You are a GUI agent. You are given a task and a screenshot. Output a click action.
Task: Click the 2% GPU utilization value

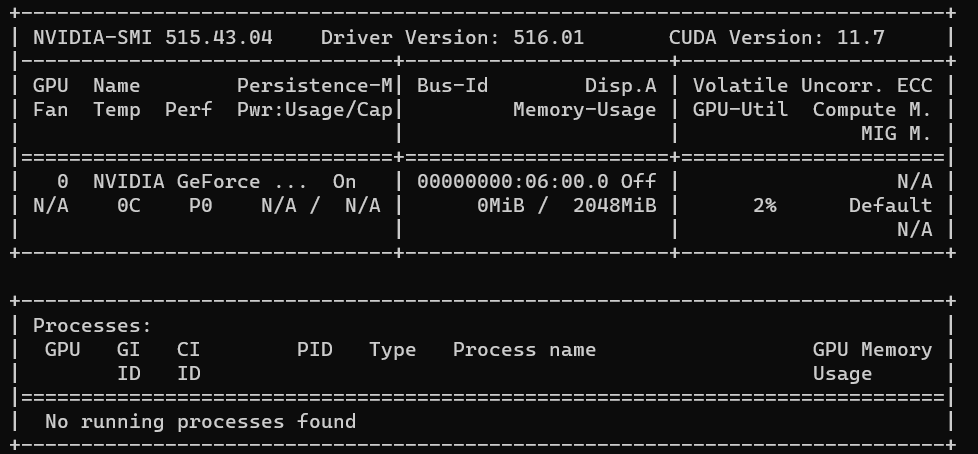765,205
